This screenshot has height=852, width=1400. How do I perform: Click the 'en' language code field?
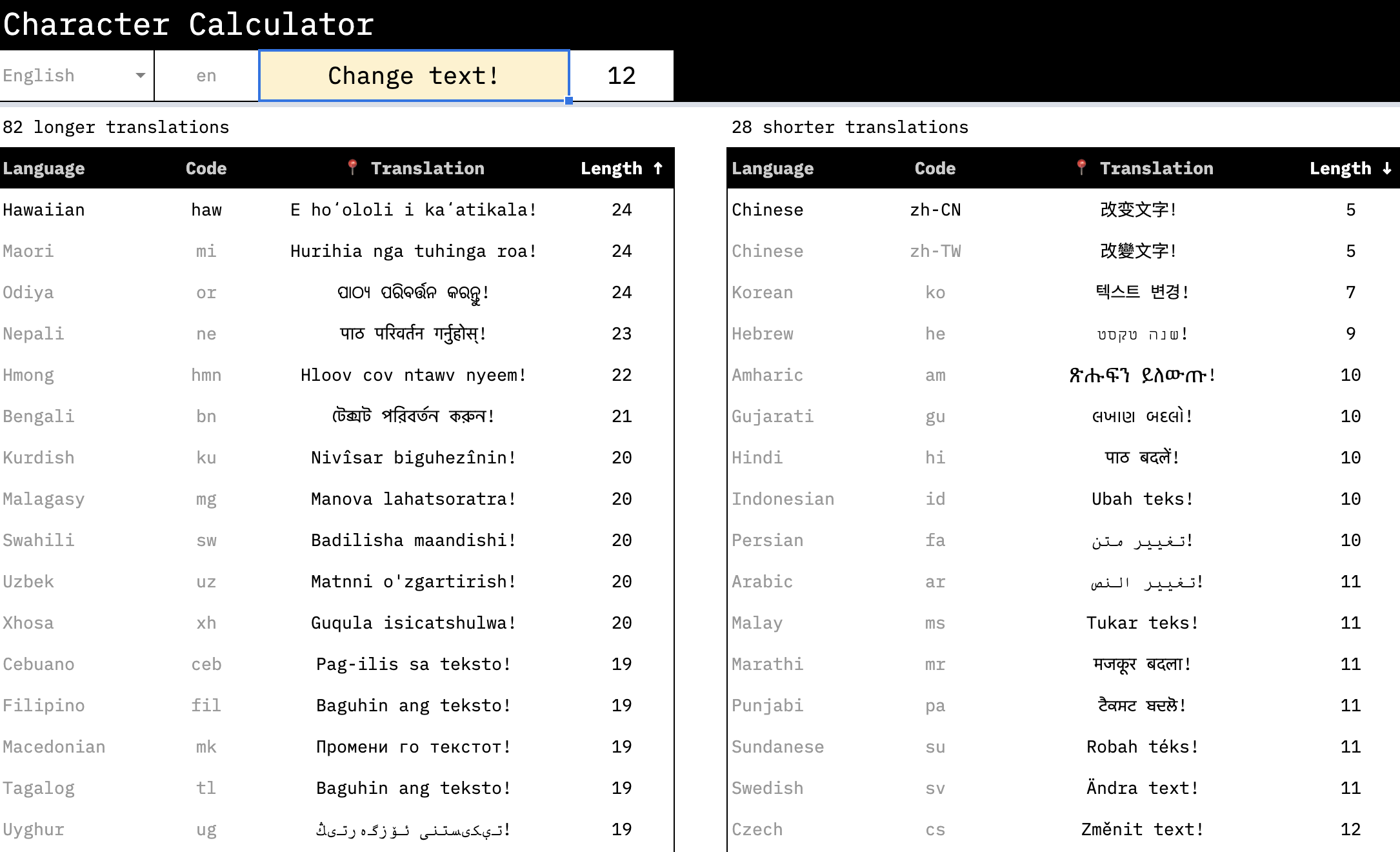point(205,75)
